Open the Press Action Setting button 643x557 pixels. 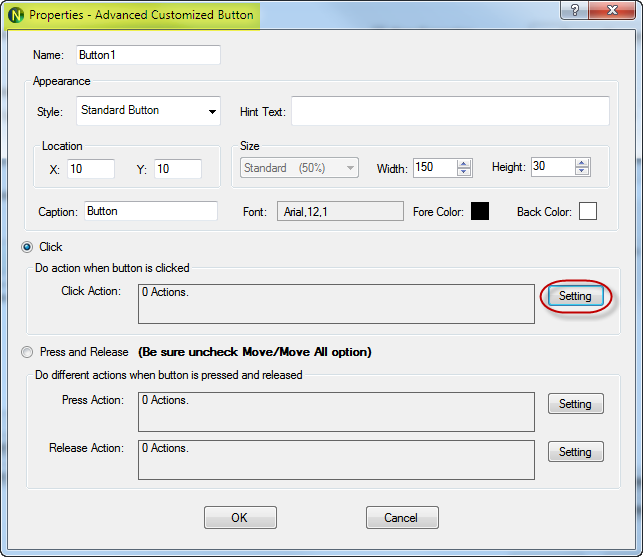click(576, 404)
